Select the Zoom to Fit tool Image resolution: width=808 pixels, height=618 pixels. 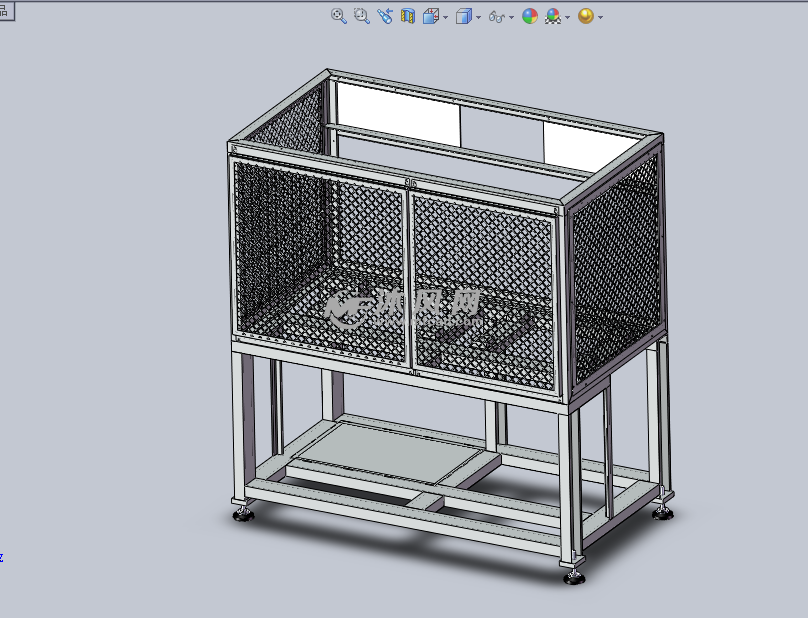(337, 14)
